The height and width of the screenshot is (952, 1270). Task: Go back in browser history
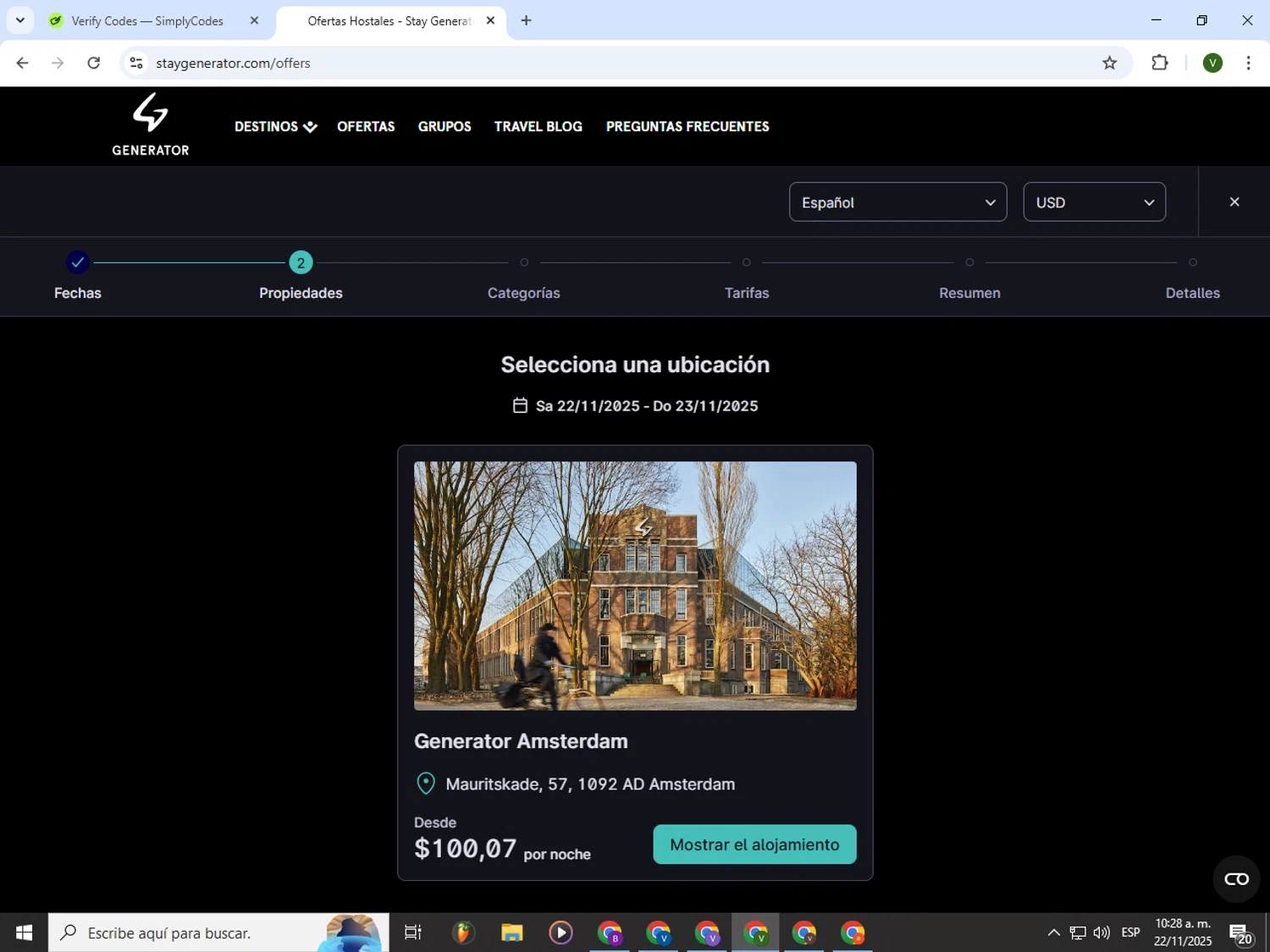(23, 63)
